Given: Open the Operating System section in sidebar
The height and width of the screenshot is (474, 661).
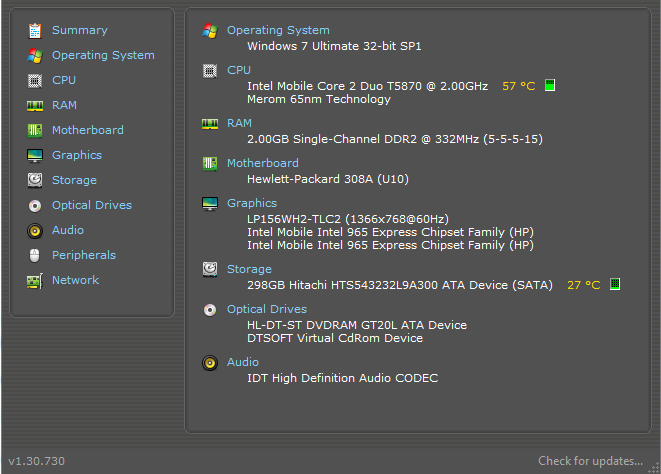Looking at the screenshot, I should pos(103,55).
